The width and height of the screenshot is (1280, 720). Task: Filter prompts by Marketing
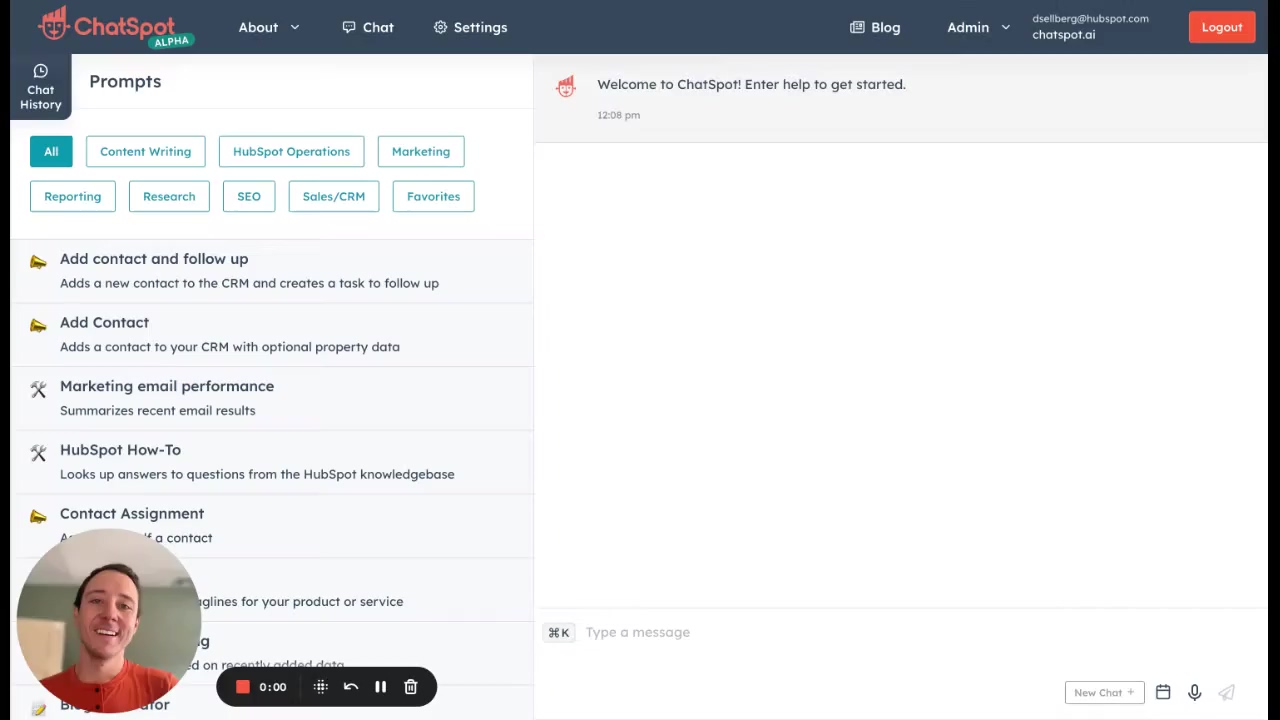pyautogui.click(x=421, y=151)
